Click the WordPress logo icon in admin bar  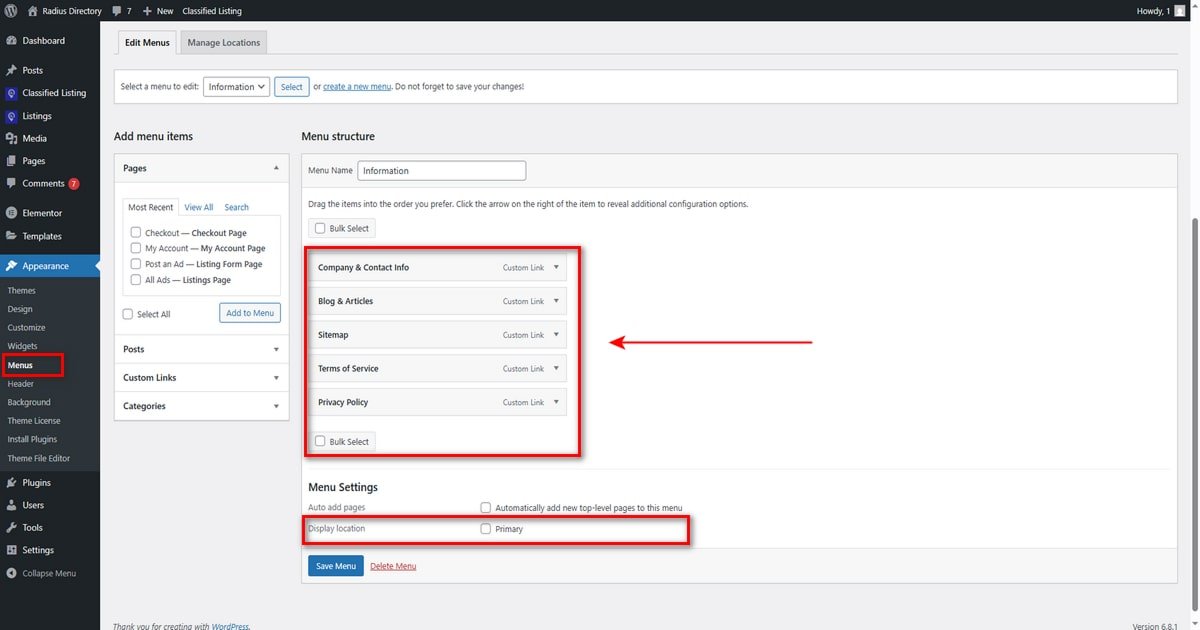coord(11,11)
